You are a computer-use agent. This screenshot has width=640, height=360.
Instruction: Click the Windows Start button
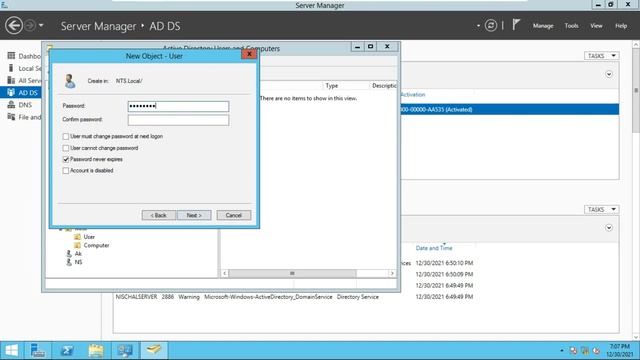pyautogui.click(x=11, y=351)
